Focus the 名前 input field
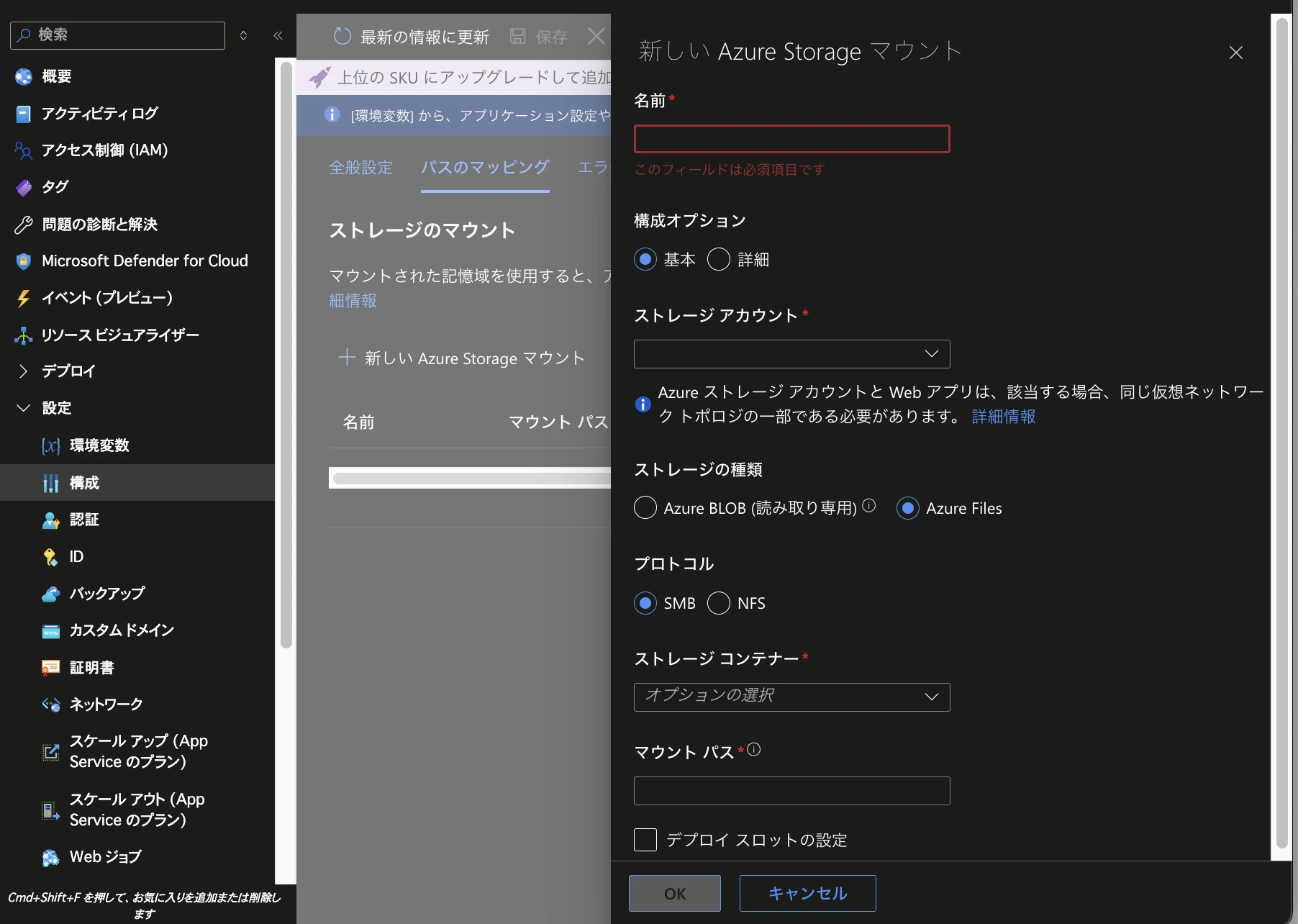1298x924 pixels. click(x=791, y=139)
